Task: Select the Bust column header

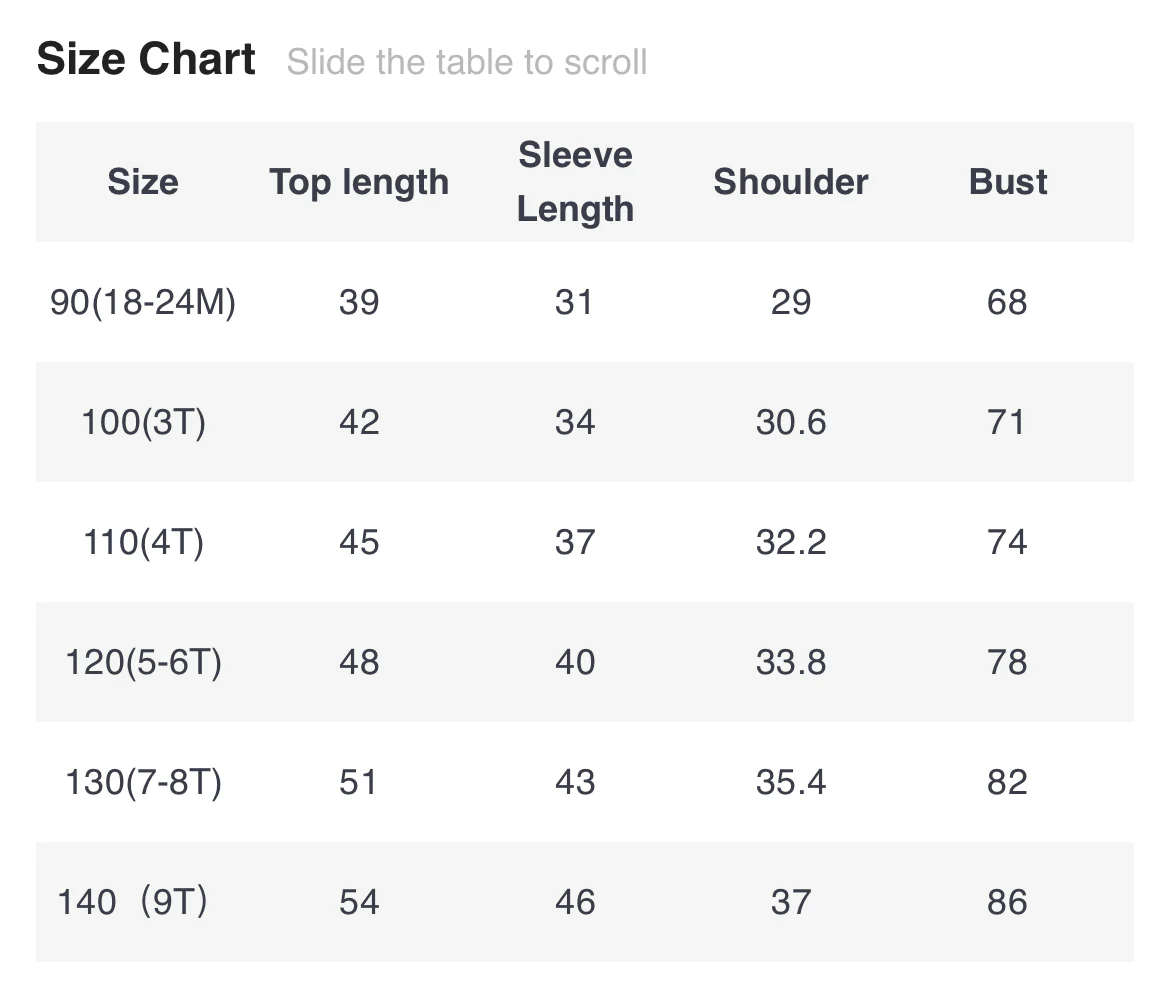Action: [1008, 182]
